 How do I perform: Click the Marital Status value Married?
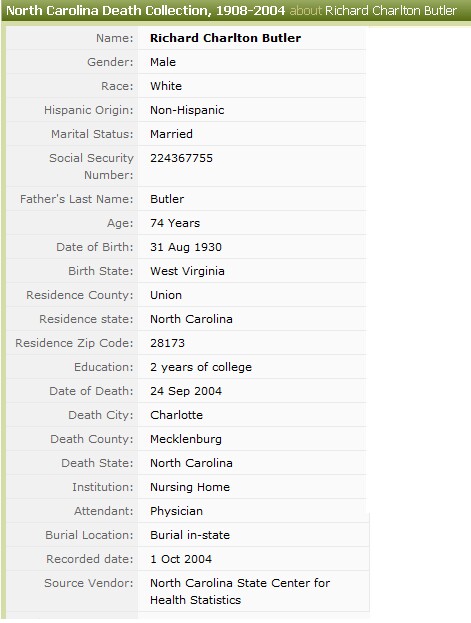171,134
